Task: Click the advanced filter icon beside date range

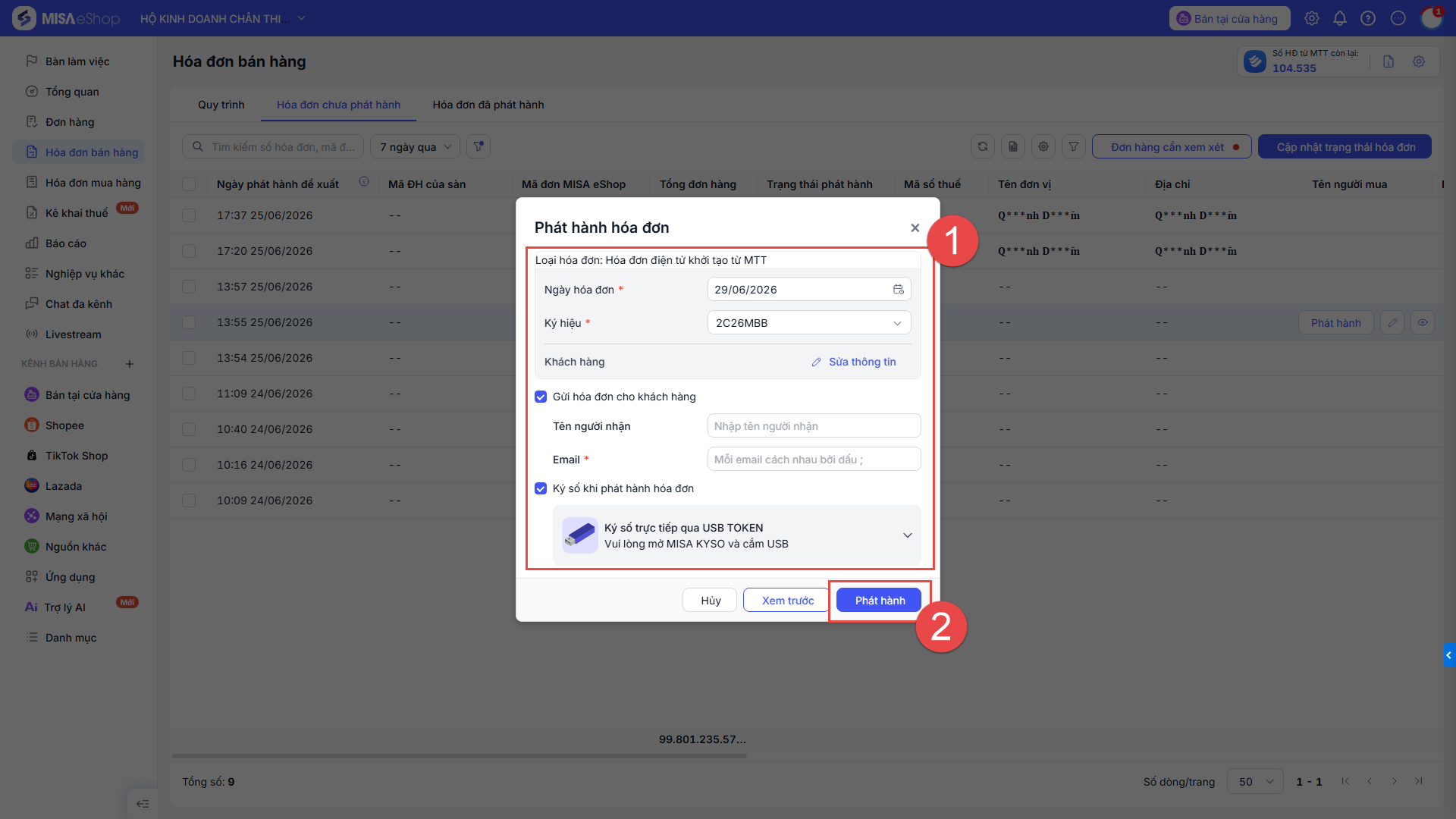Action: click(479, 146)
